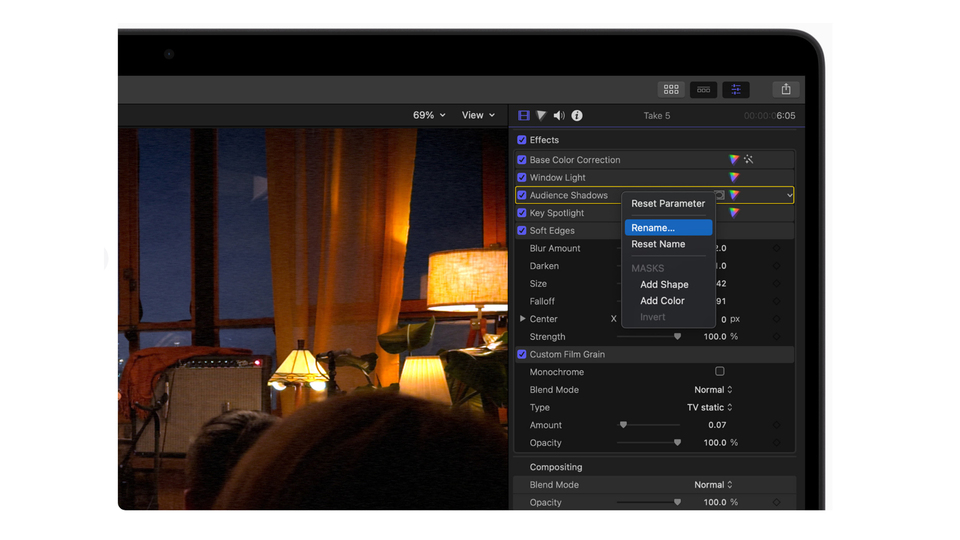Open the Audio inspector speaker icon

tap(559, 116)
